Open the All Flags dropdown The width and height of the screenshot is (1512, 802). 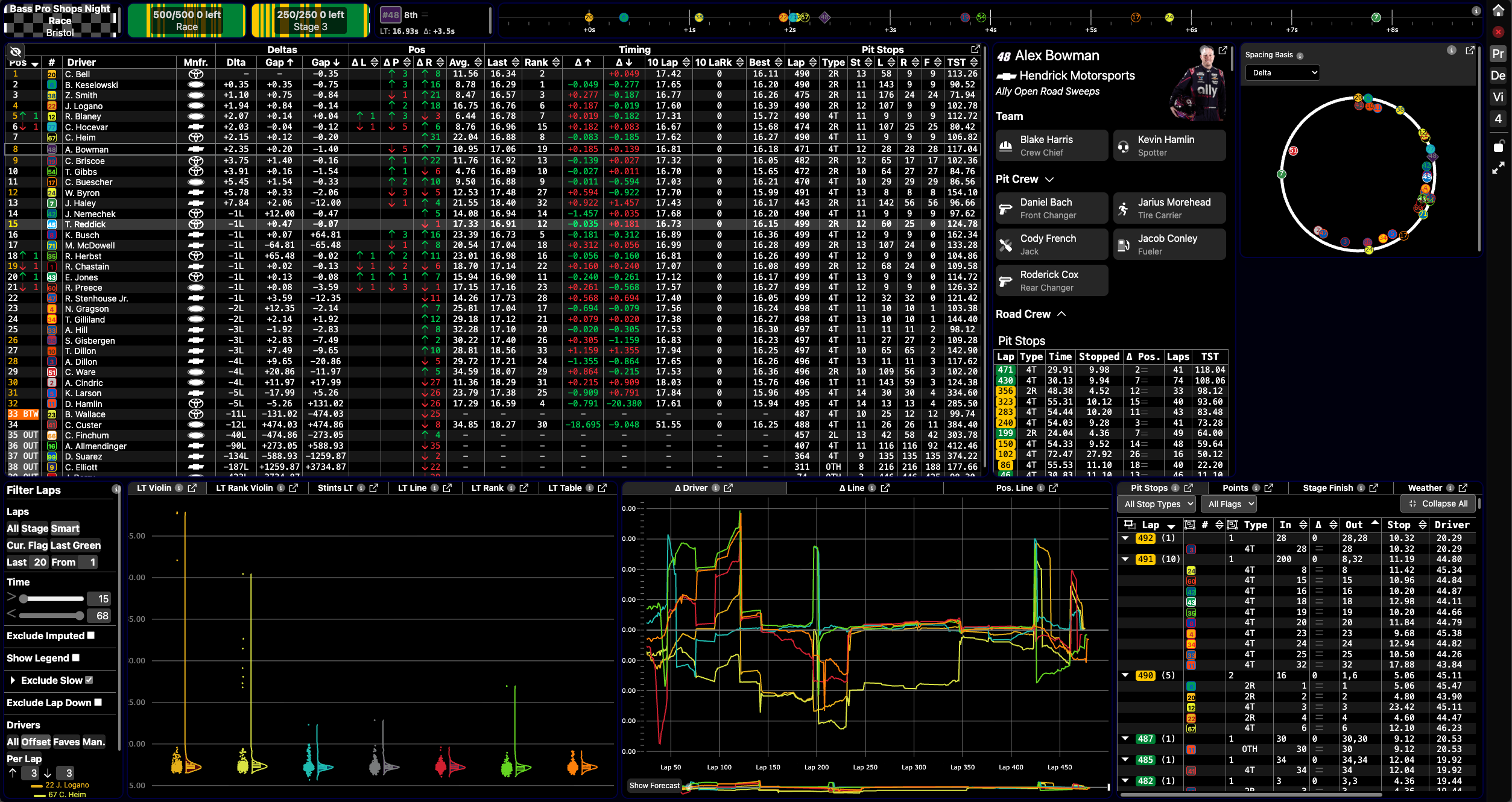pos(1229,504)
